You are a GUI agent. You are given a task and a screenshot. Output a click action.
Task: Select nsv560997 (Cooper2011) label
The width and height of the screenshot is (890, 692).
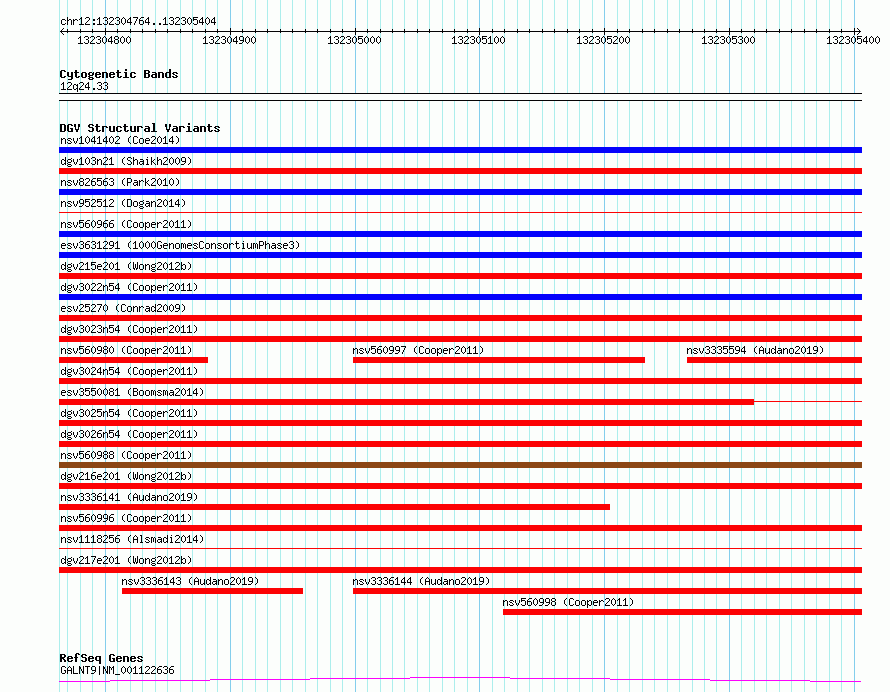coord(418,350)
